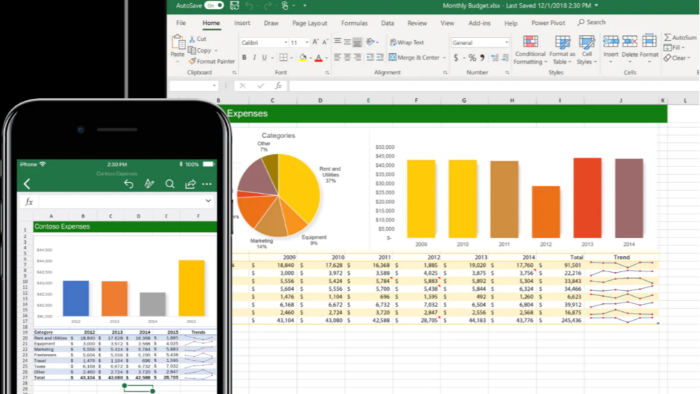Click the Search box in the ribbon
Screen dimensions: 700x394
[592, 22]
